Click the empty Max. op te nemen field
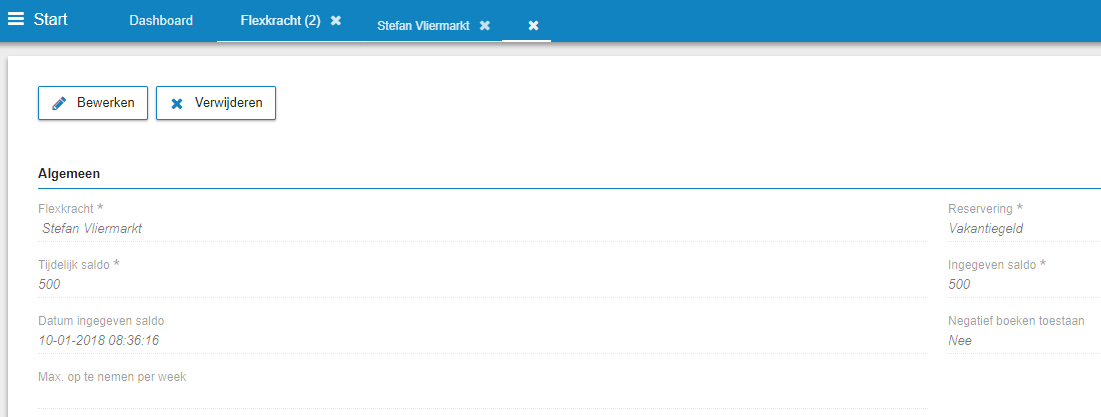This screenshot has width=1101, height=417. 482,397
